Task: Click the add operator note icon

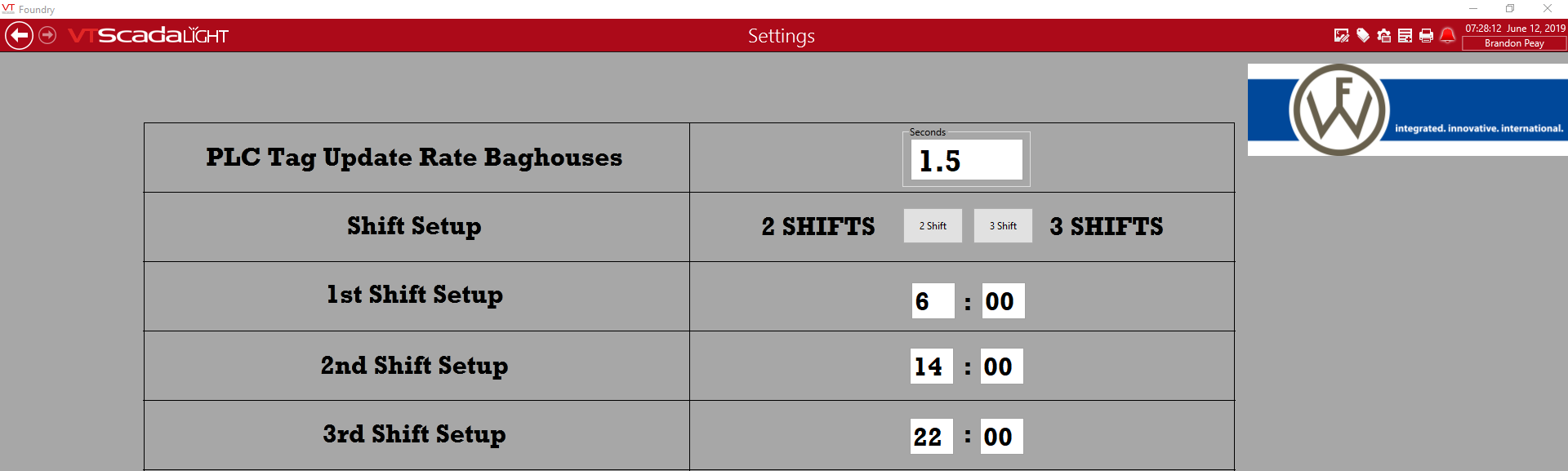Action: tap(1405, 35)
